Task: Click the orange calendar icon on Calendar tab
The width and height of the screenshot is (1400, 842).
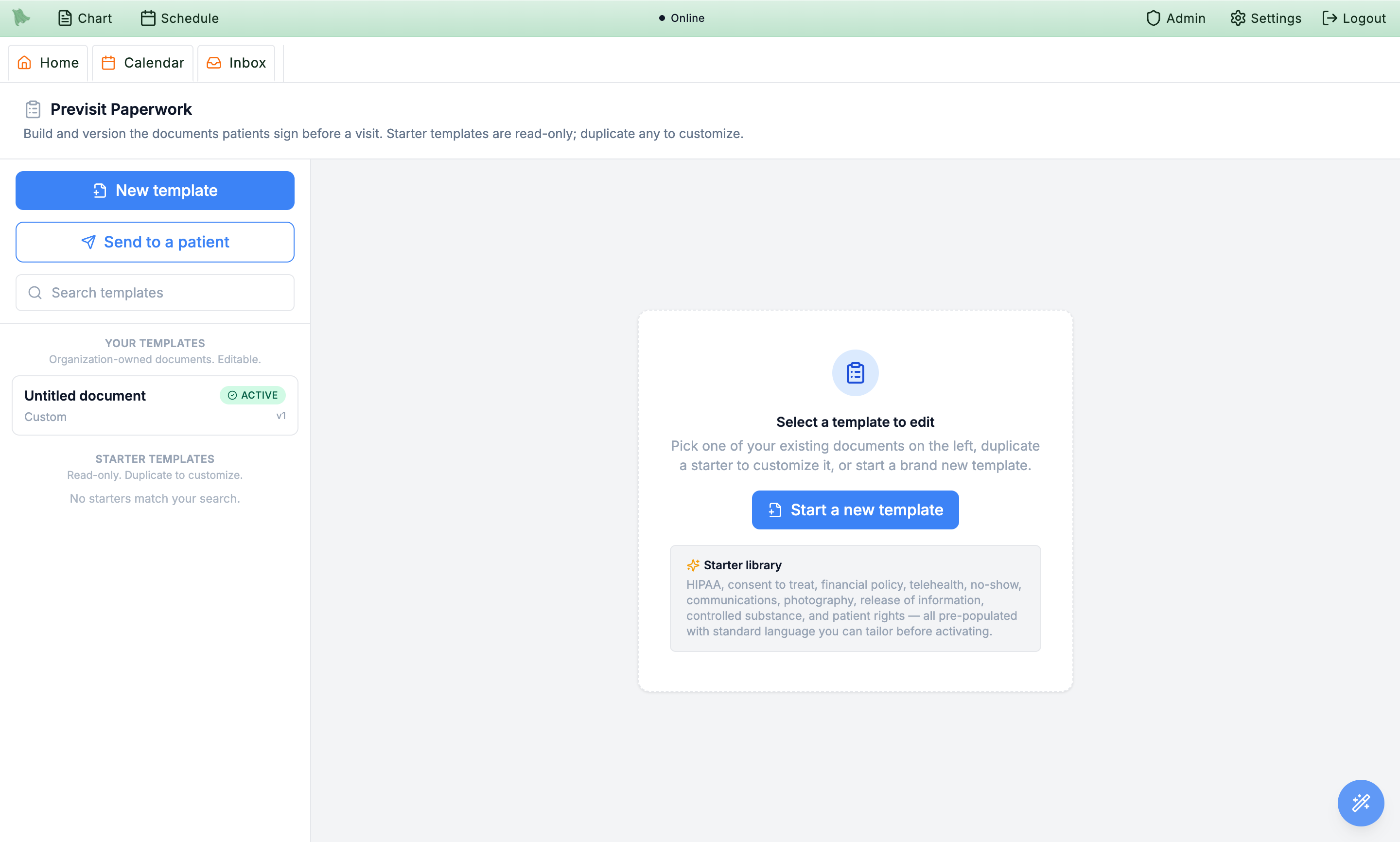Action: coord(108,62)
